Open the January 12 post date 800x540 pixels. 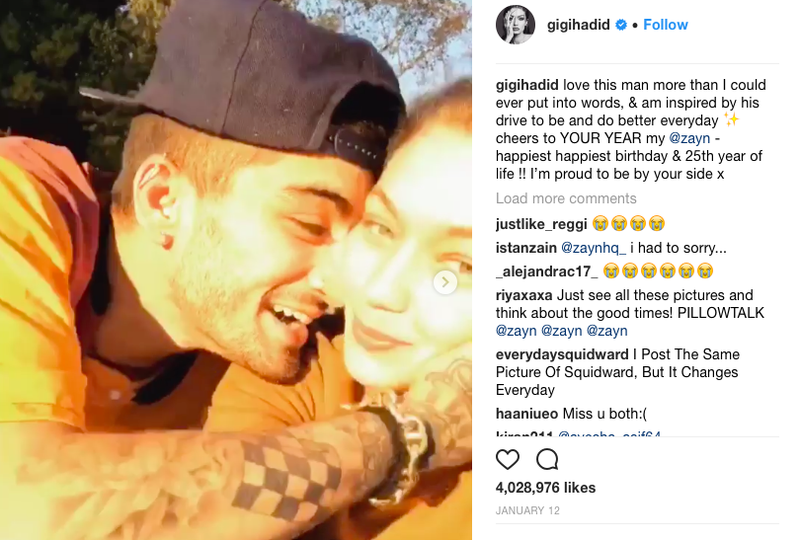tap(528, 510)
